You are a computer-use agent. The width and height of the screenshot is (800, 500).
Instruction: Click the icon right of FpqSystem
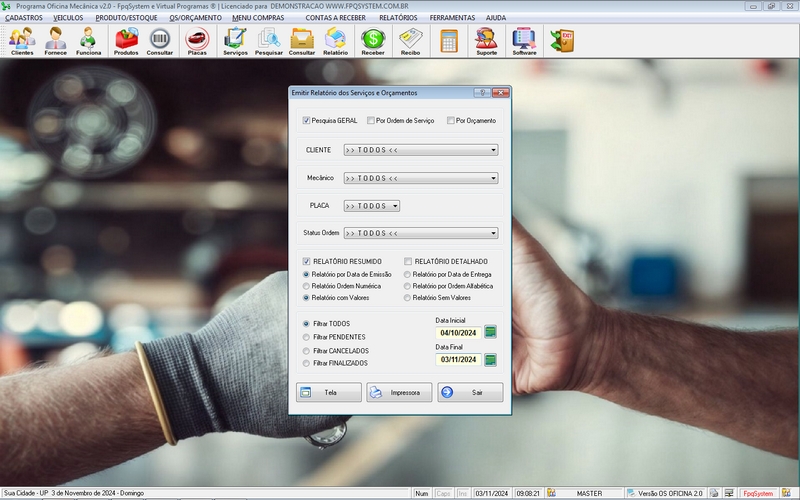pyautogui.click(x=786, y=493)
